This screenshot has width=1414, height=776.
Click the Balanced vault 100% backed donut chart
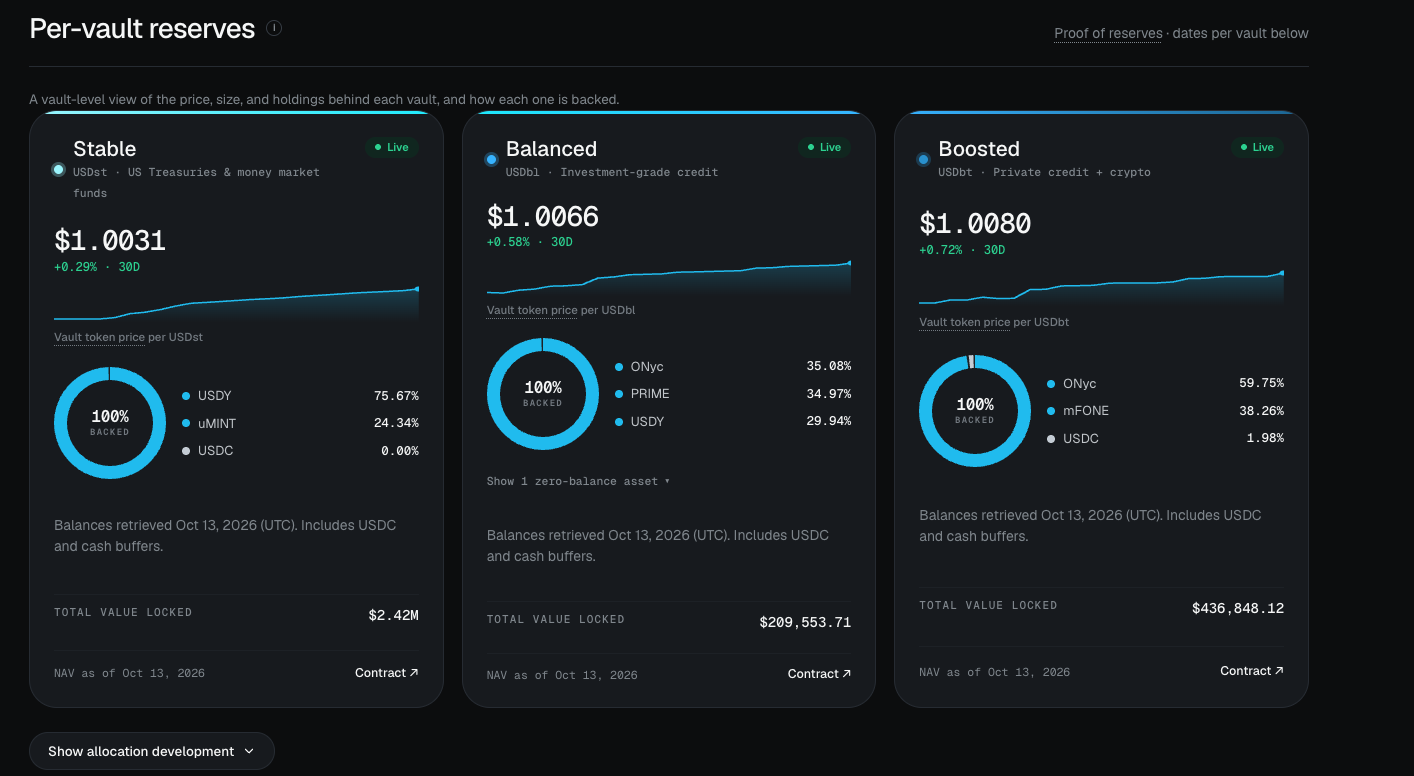[543, 394]
